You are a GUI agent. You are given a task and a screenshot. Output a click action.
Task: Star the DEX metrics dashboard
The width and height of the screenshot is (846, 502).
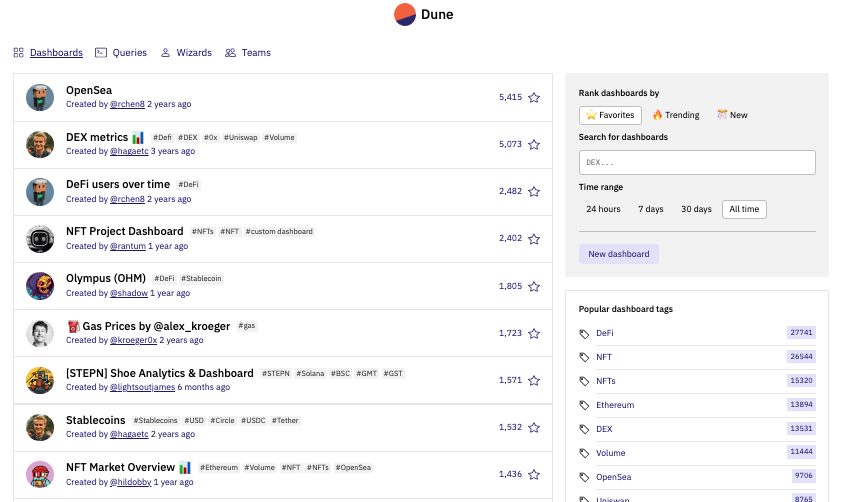click(x=534, y=145)
